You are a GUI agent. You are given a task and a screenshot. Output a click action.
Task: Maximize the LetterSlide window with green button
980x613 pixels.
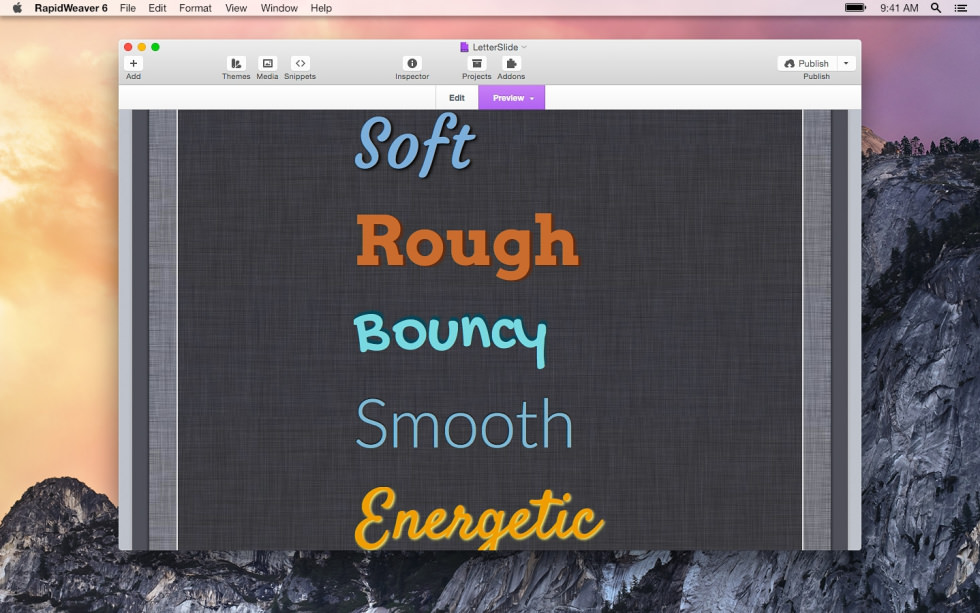tap(155, 47)
